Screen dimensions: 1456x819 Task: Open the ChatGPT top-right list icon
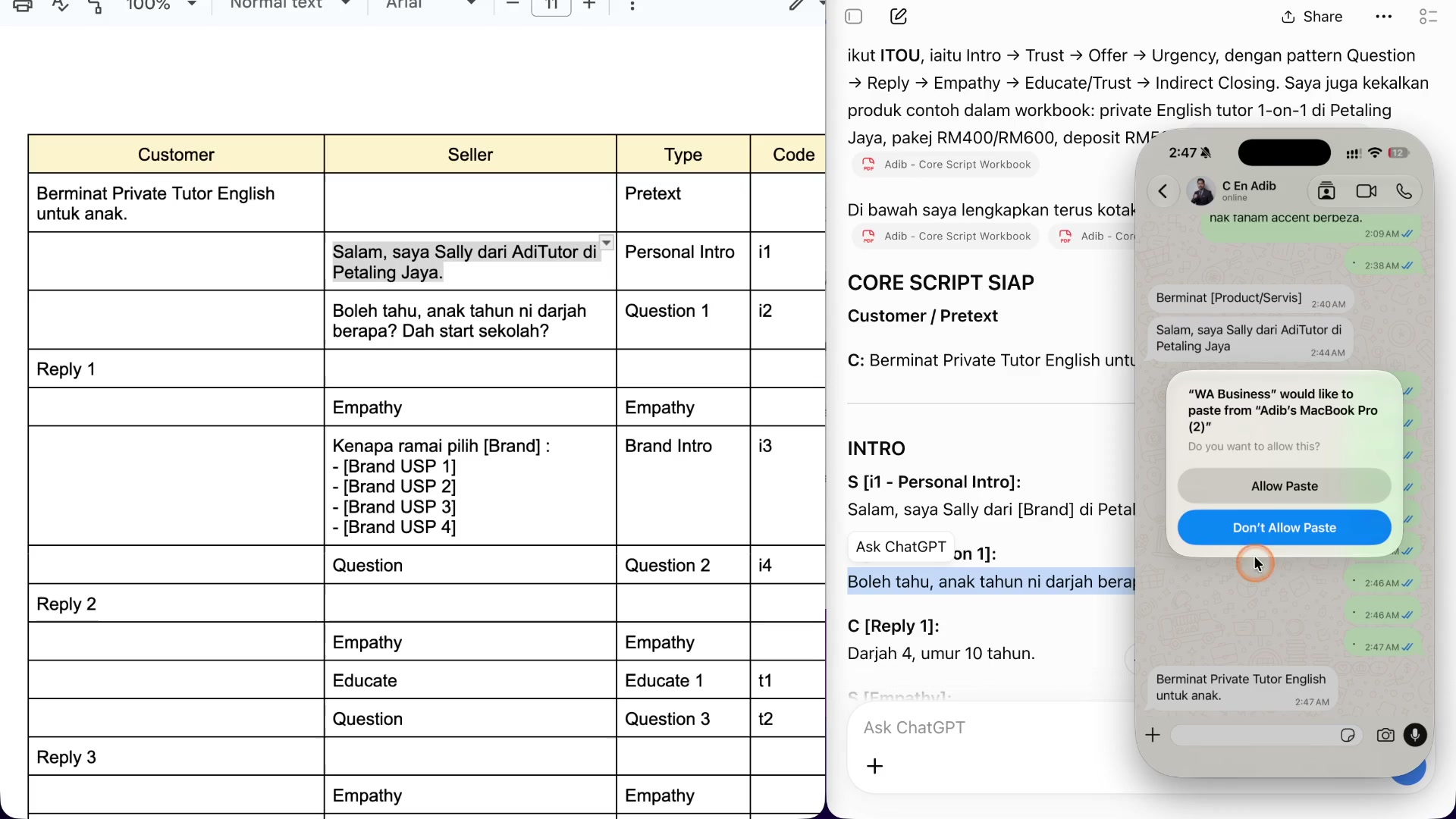point(1428,17)
